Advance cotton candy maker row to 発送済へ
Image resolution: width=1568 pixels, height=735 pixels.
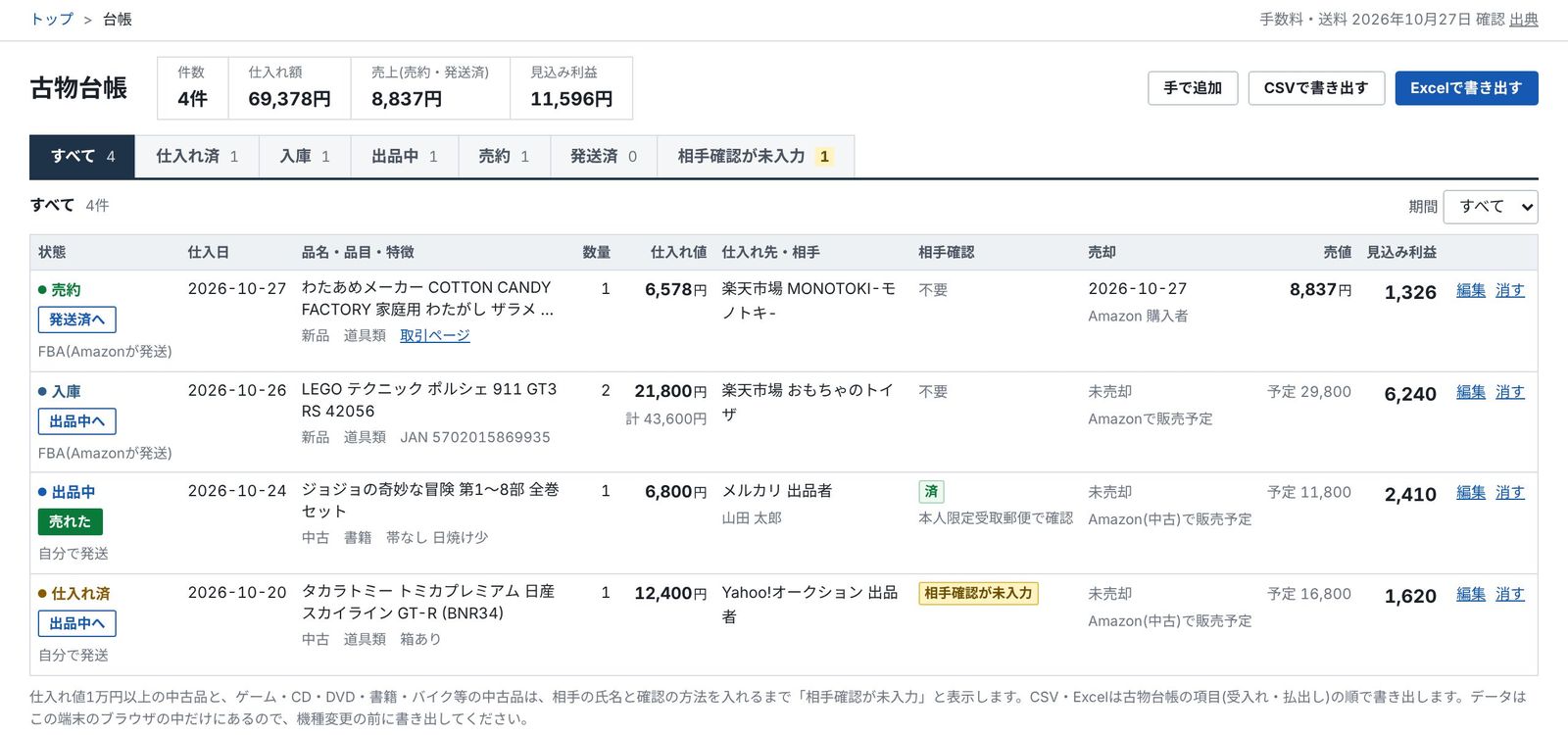click(77, 319)
